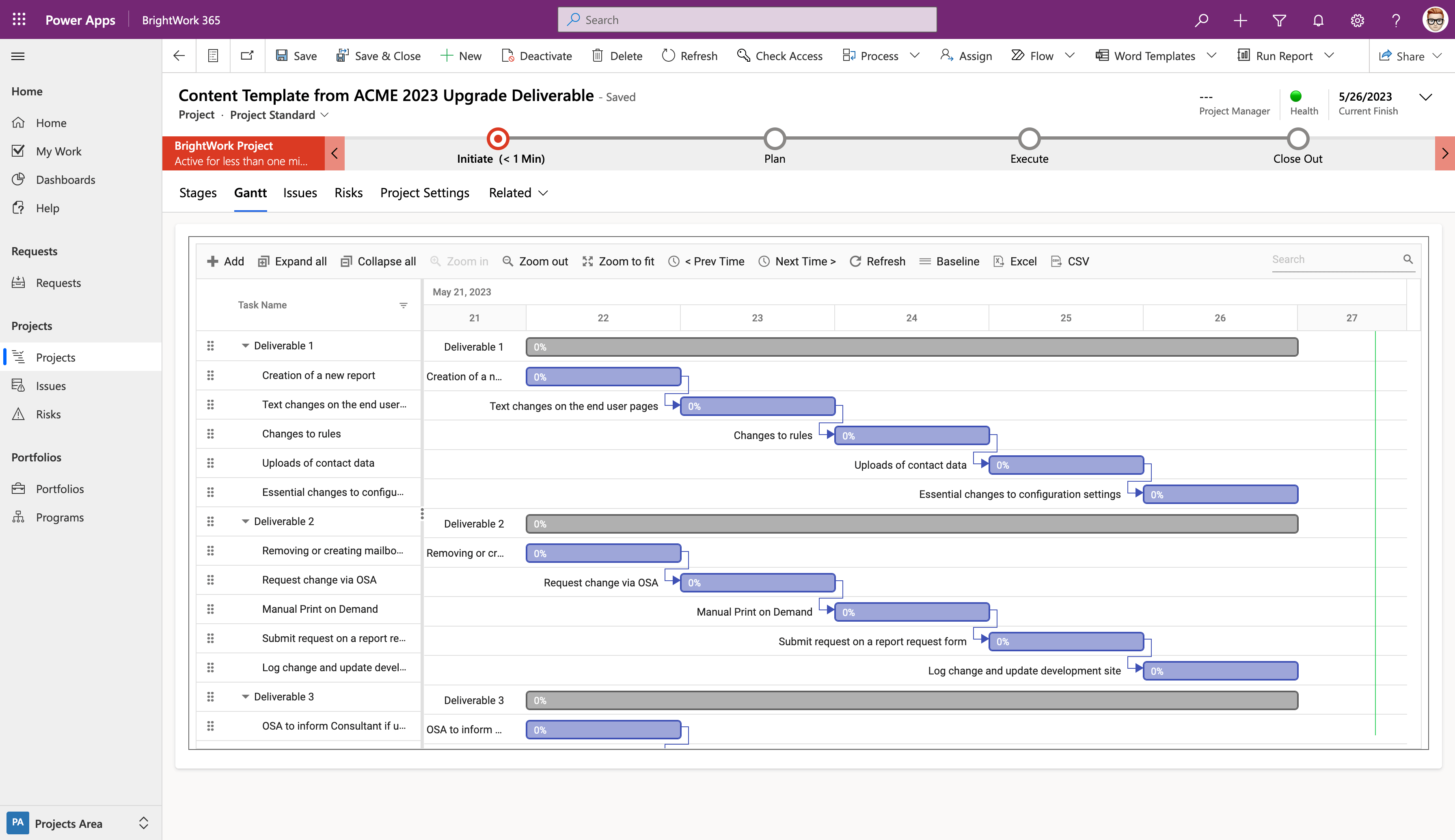Export Gantt to Excel
Image resolution: width=1455 pixels, height=840 pixels.
tap(1015, 261)
